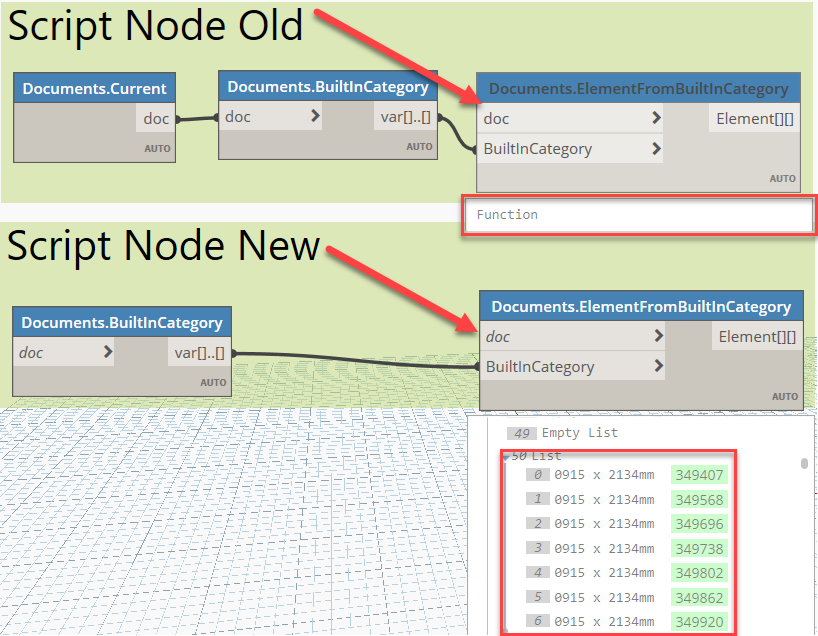Click doc port chevron on old Documents.BuiltInCategory node
The height and width of the screenshot is (636, 818).
coord(315,117)
